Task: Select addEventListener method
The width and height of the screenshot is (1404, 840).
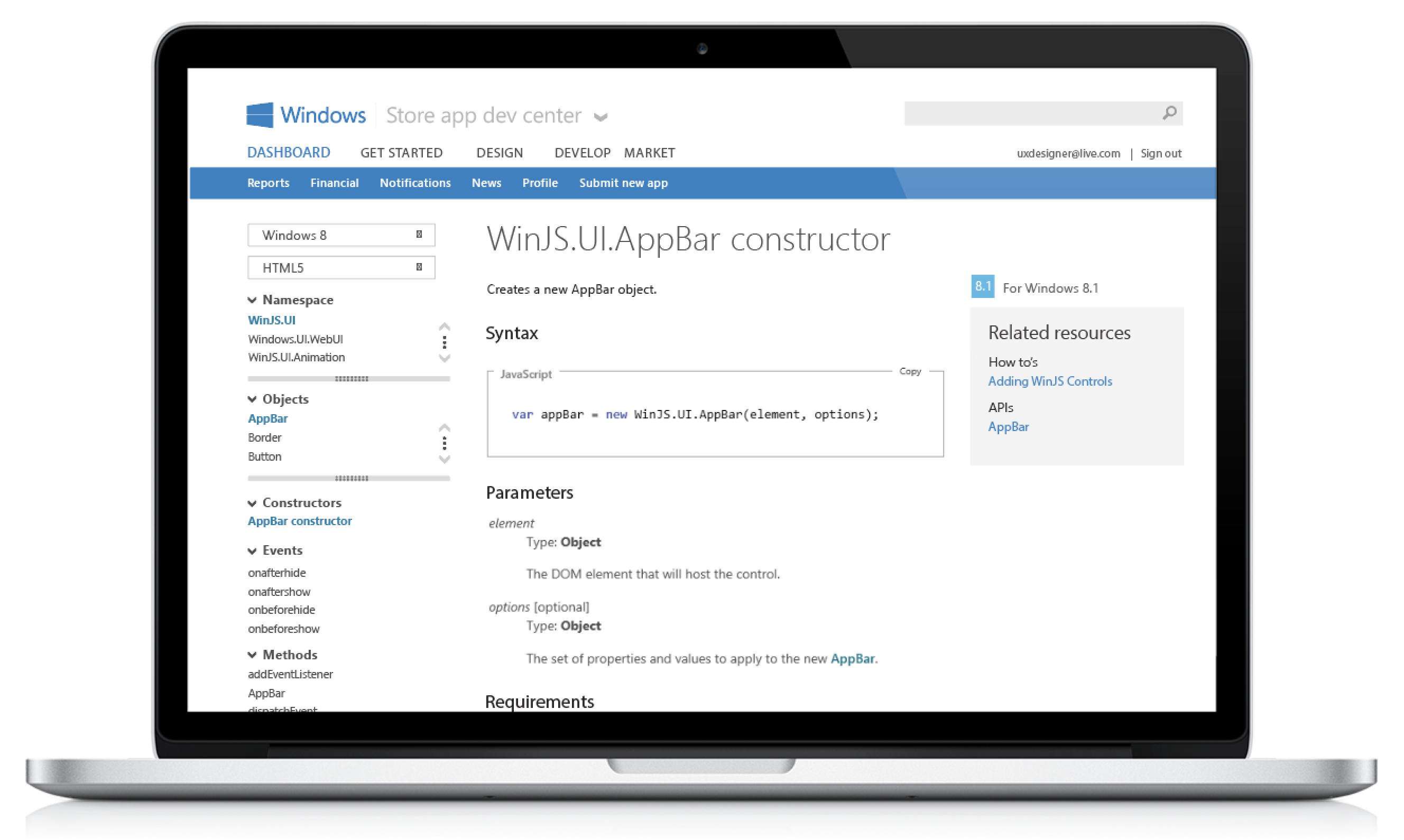Action: click(290, 674)
